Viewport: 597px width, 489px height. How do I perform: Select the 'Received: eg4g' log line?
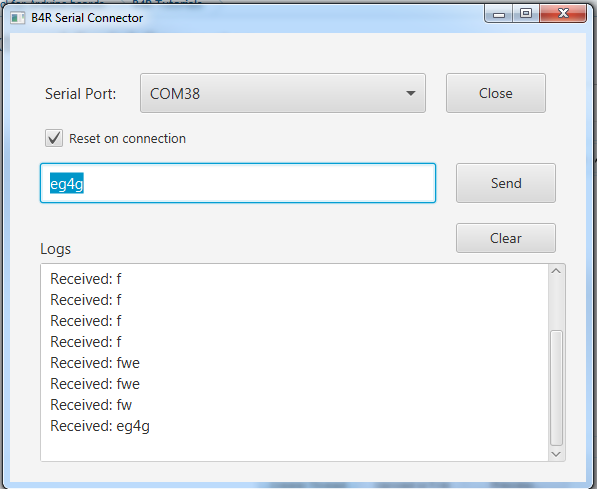click(x=100, y=426)
